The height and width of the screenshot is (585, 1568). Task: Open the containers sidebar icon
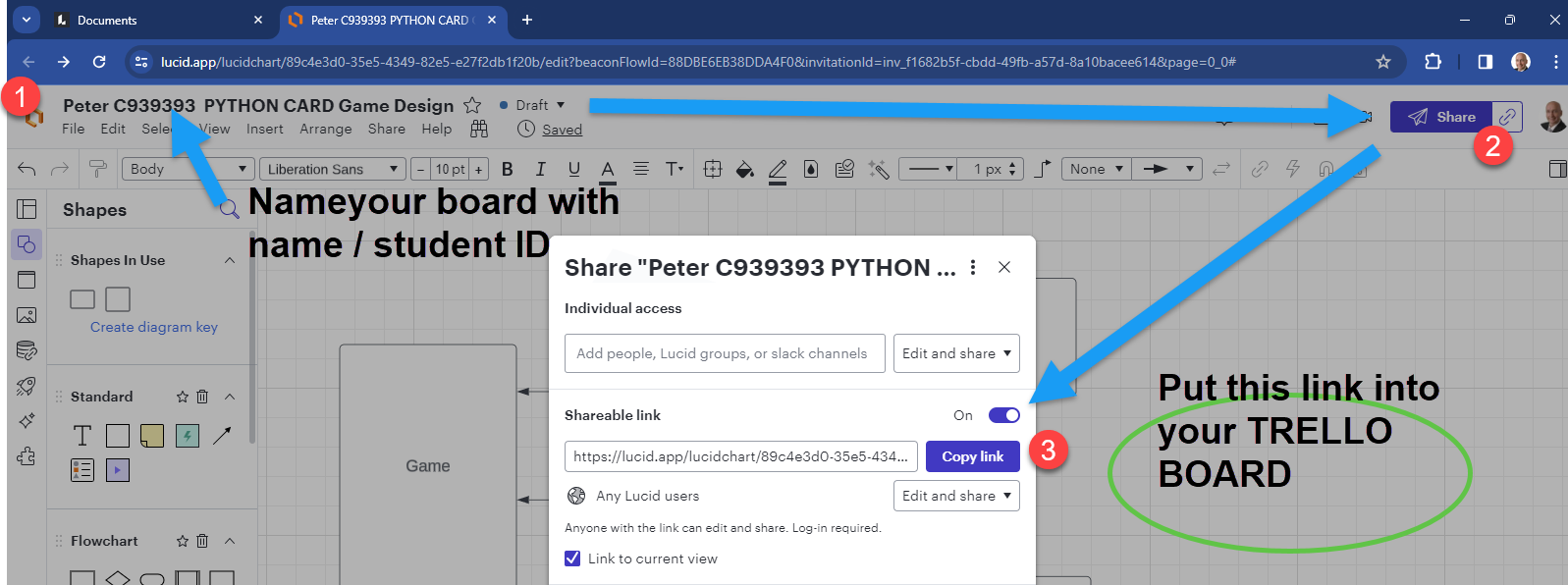point(27,280)
